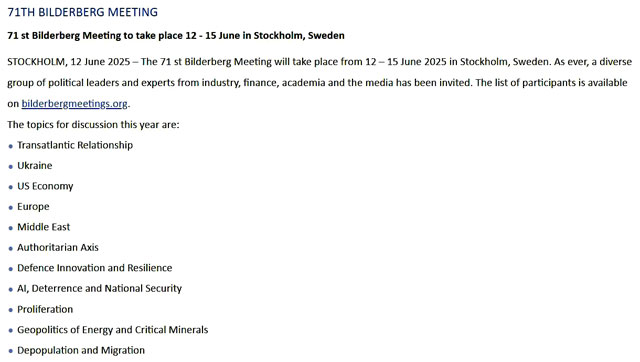Click the bullet dot before Middle East
This screenshot has height=362, width=640.
[11, 229]
